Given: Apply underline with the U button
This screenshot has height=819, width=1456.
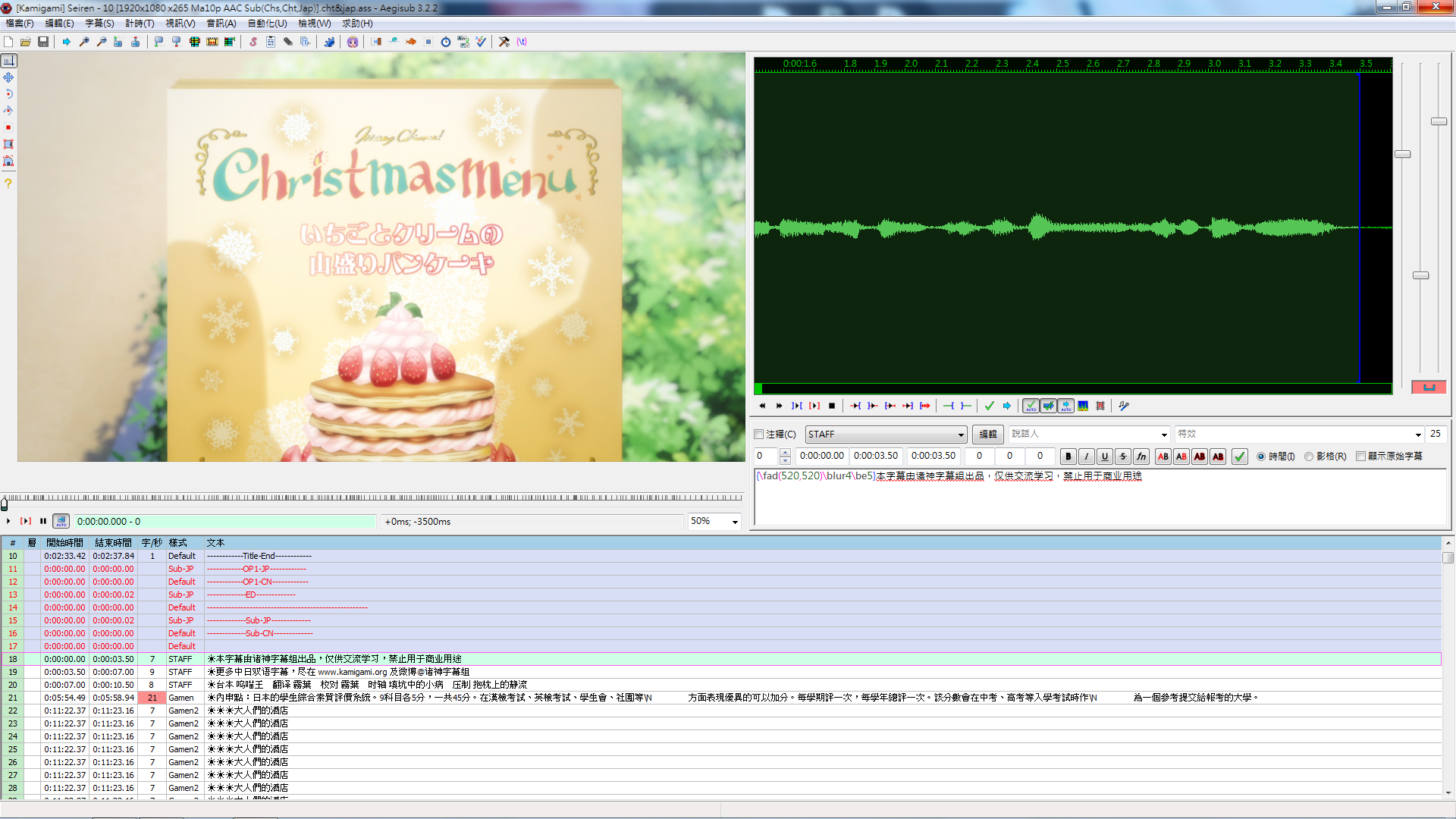Looking at the screenshot, I should (x=1105, y=457).
